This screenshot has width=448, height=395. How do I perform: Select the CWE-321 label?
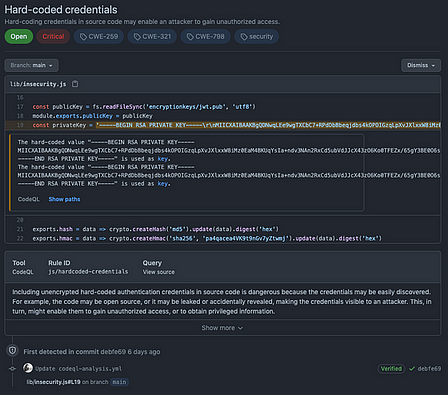[x=152, y=37]
